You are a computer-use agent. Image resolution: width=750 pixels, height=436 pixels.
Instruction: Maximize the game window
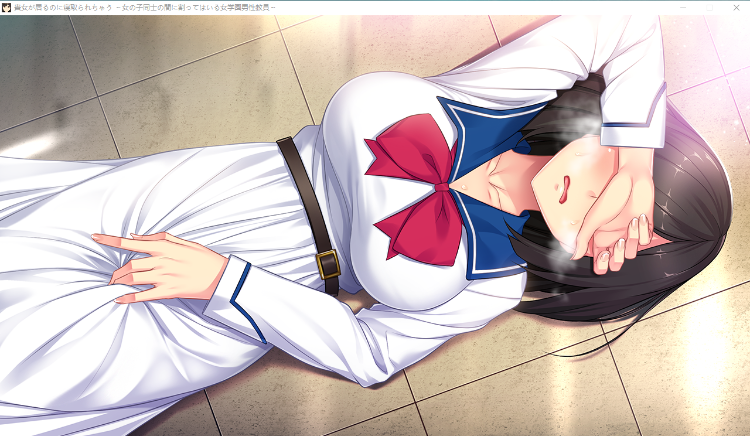709,8
